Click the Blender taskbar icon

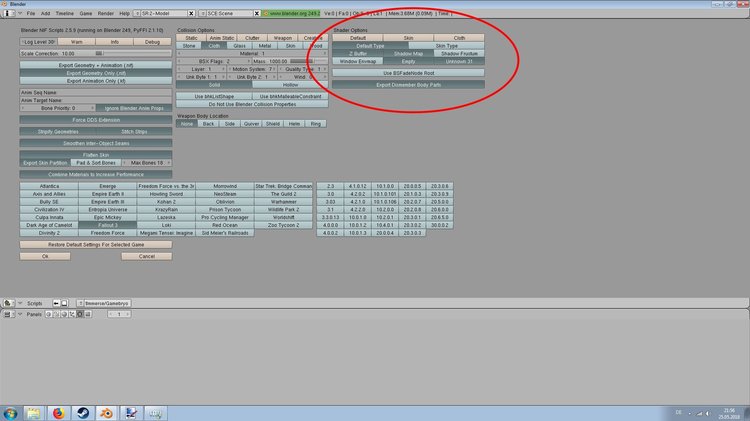pos(107,413)
